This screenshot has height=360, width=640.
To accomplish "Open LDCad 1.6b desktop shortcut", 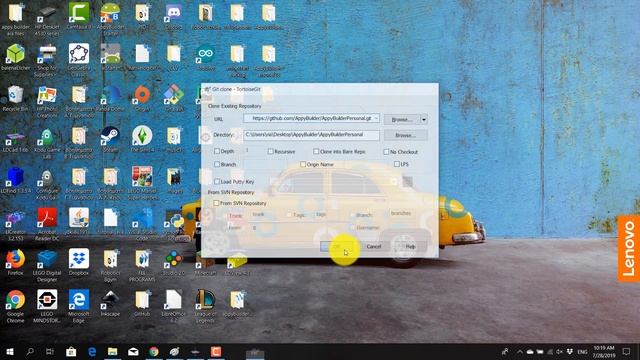I will [16, 140].
